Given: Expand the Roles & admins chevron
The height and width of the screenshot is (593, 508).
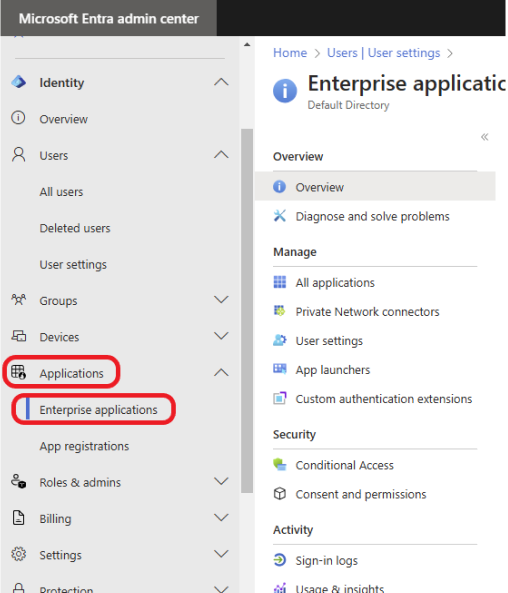Looking at the screenshot, I should coord(221,481).
